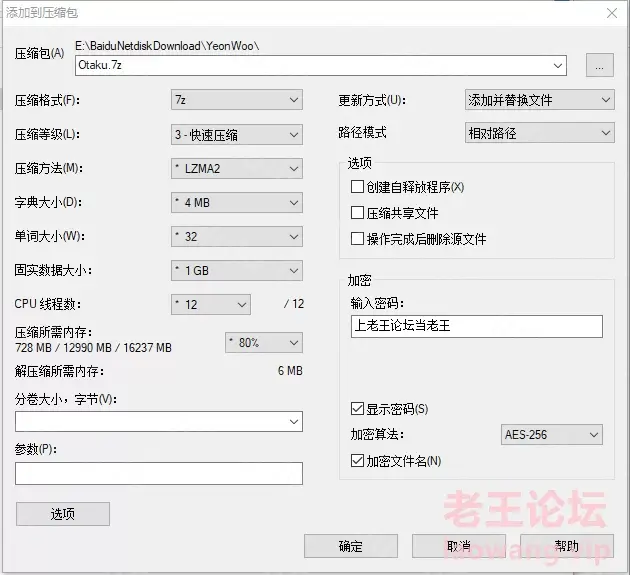The width and height of the screenshot is (630, 575).
Task: Click the 输入密码 text field
Action: (477, 326)
